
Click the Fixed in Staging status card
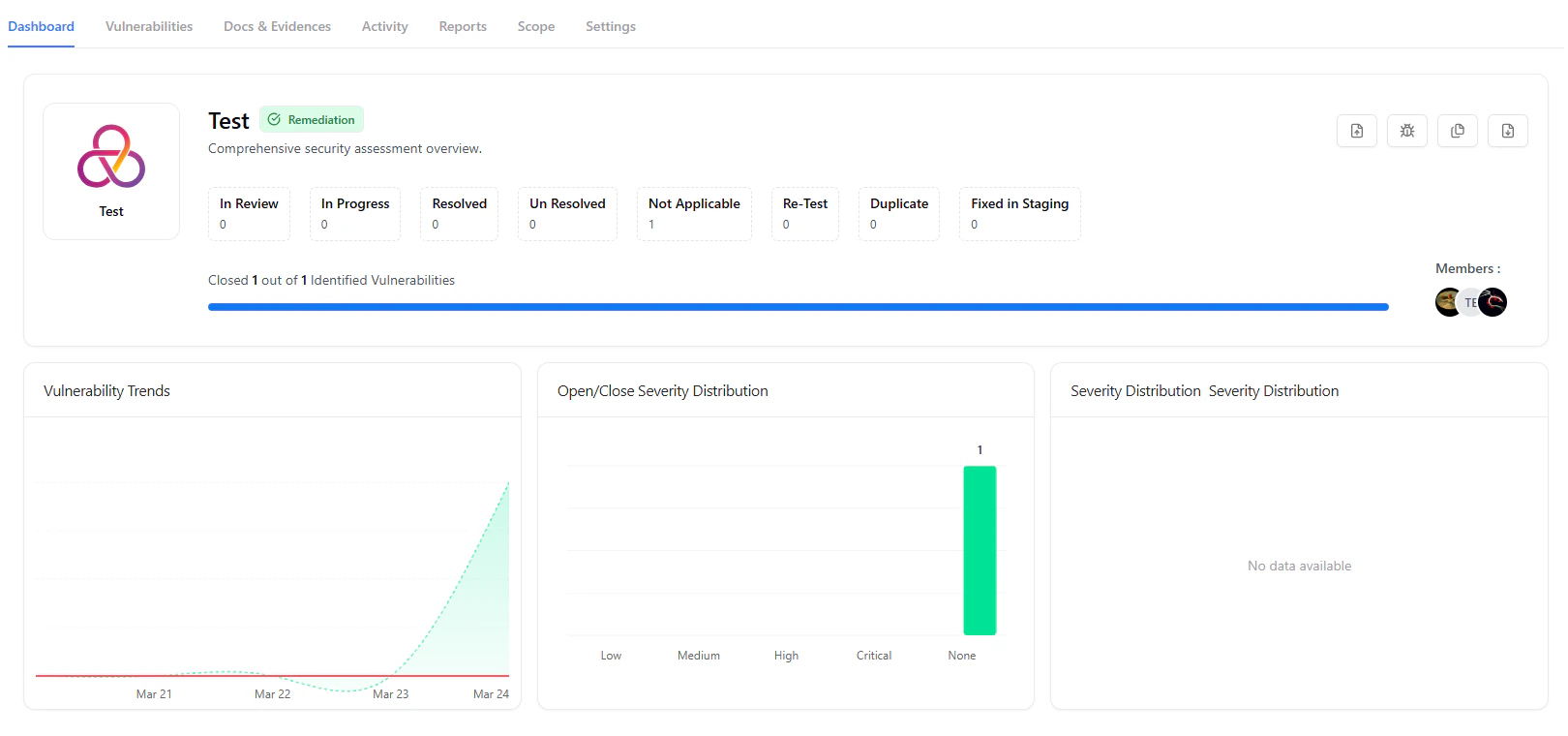click(x=1020, y=214)
